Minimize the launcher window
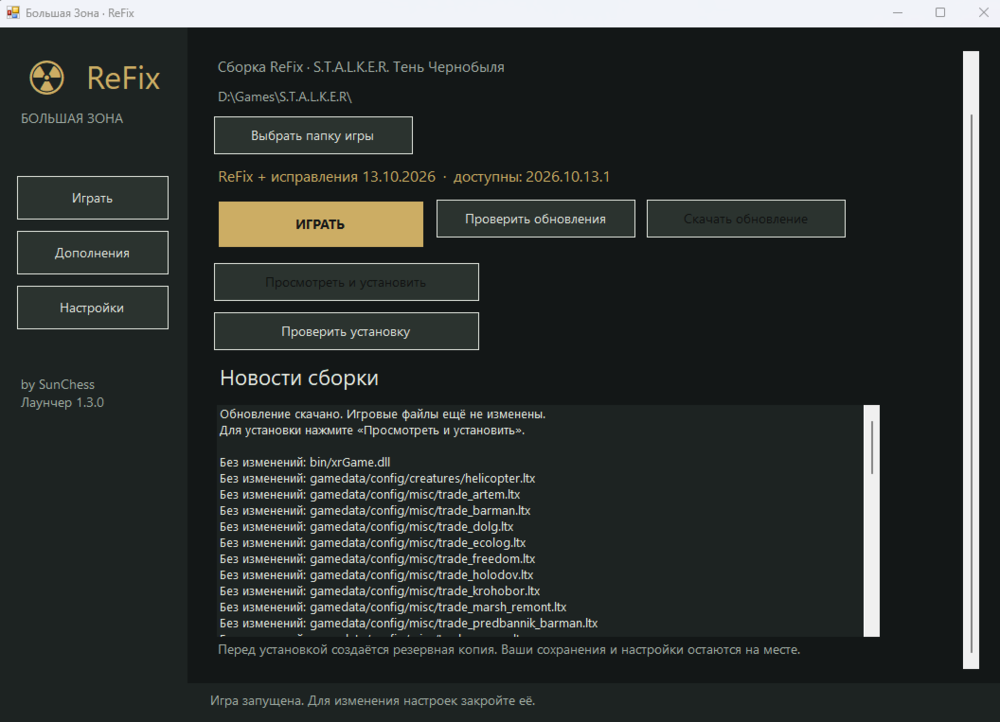The image size is (1000, 722). pos(897,13)
